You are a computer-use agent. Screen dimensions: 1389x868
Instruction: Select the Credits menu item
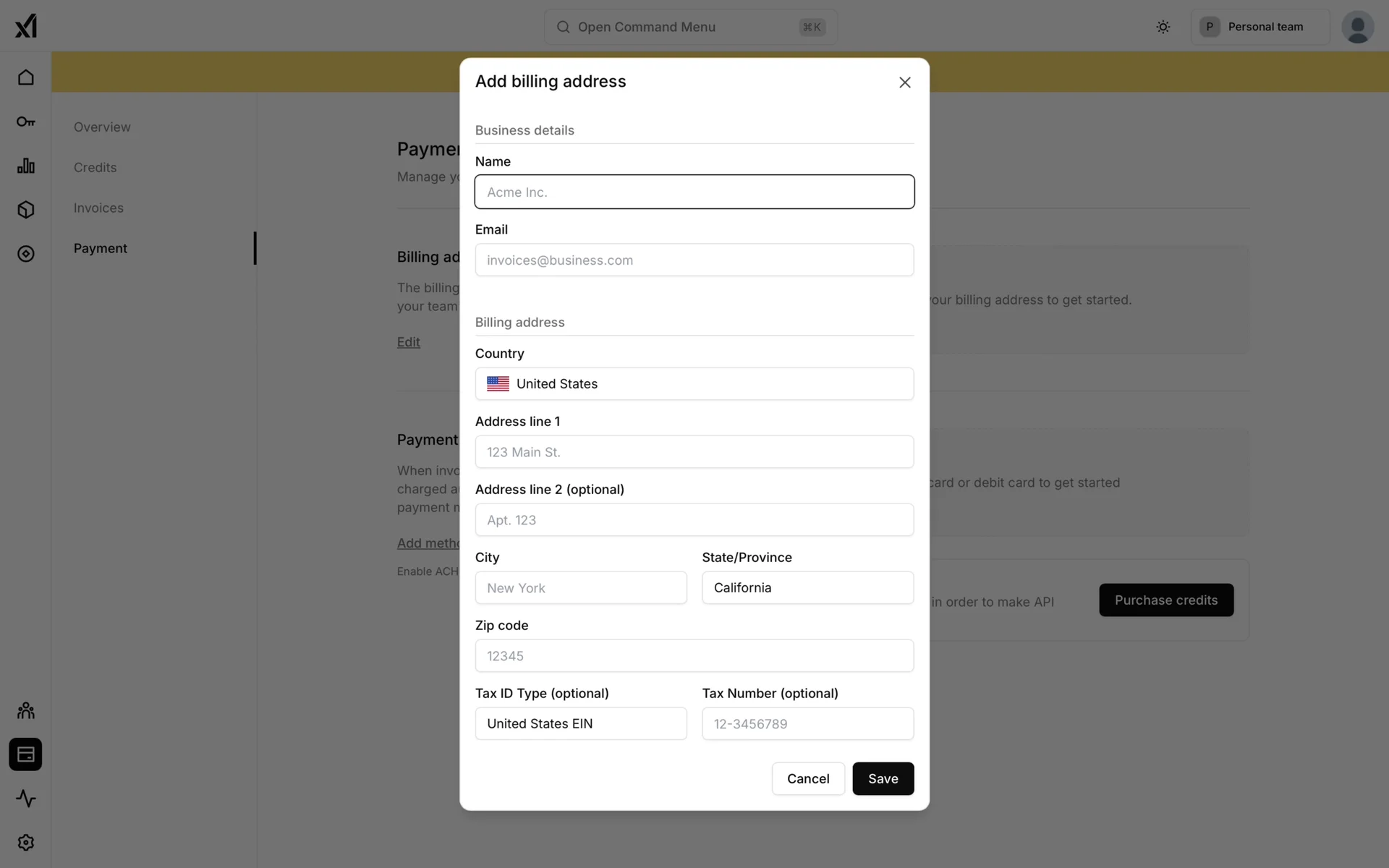[95, 168]
